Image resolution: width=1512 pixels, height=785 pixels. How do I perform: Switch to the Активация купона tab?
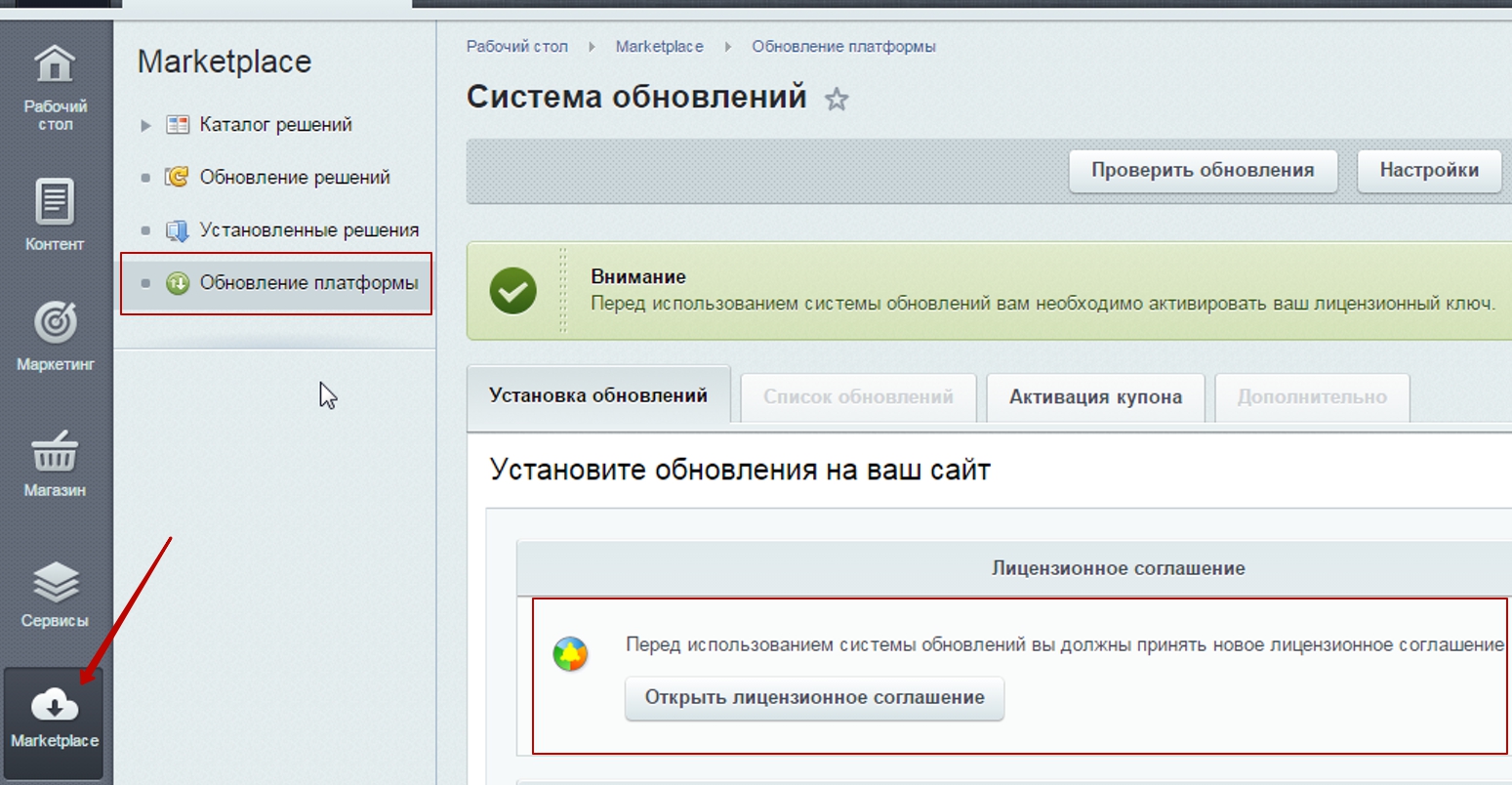coord(1095,397)
